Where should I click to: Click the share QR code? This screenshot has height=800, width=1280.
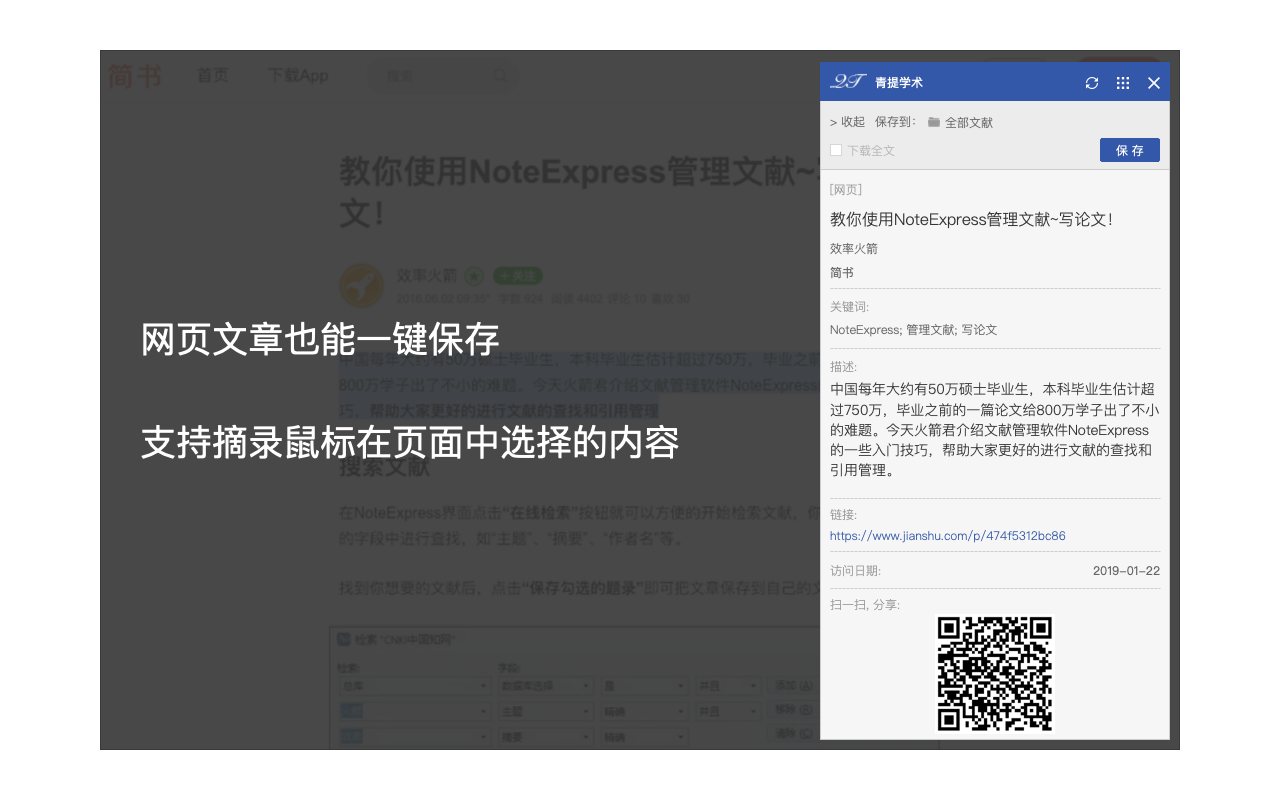pos(995,672)
